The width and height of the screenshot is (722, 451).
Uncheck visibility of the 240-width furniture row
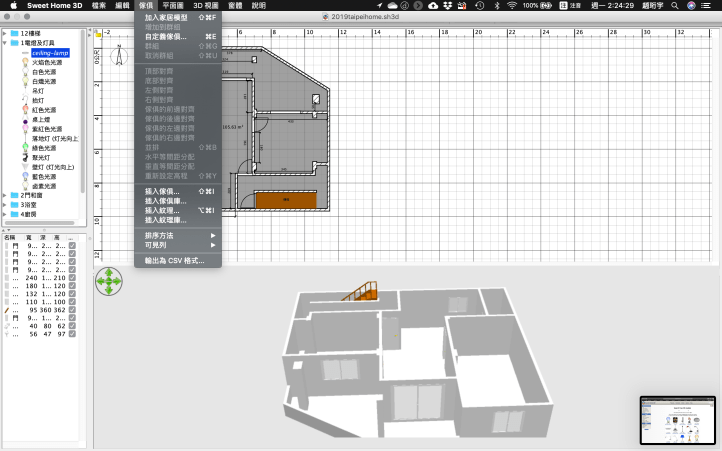click(72, 278)
